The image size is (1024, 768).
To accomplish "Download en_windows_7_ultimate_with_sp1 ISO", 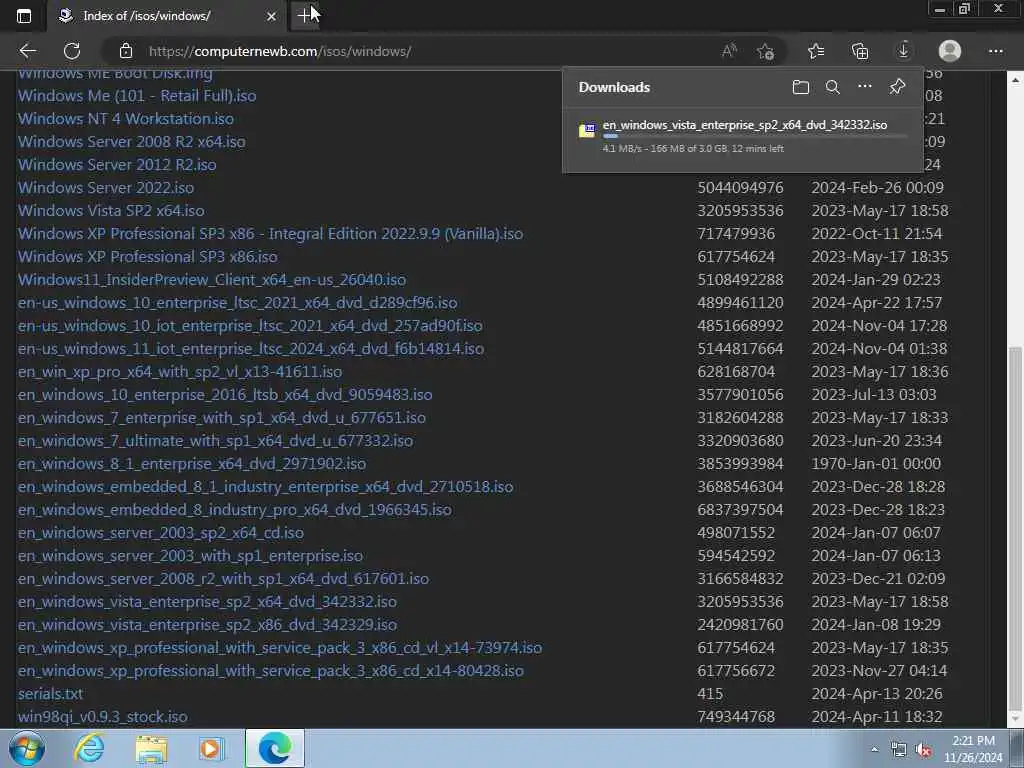I will [215, 440].
